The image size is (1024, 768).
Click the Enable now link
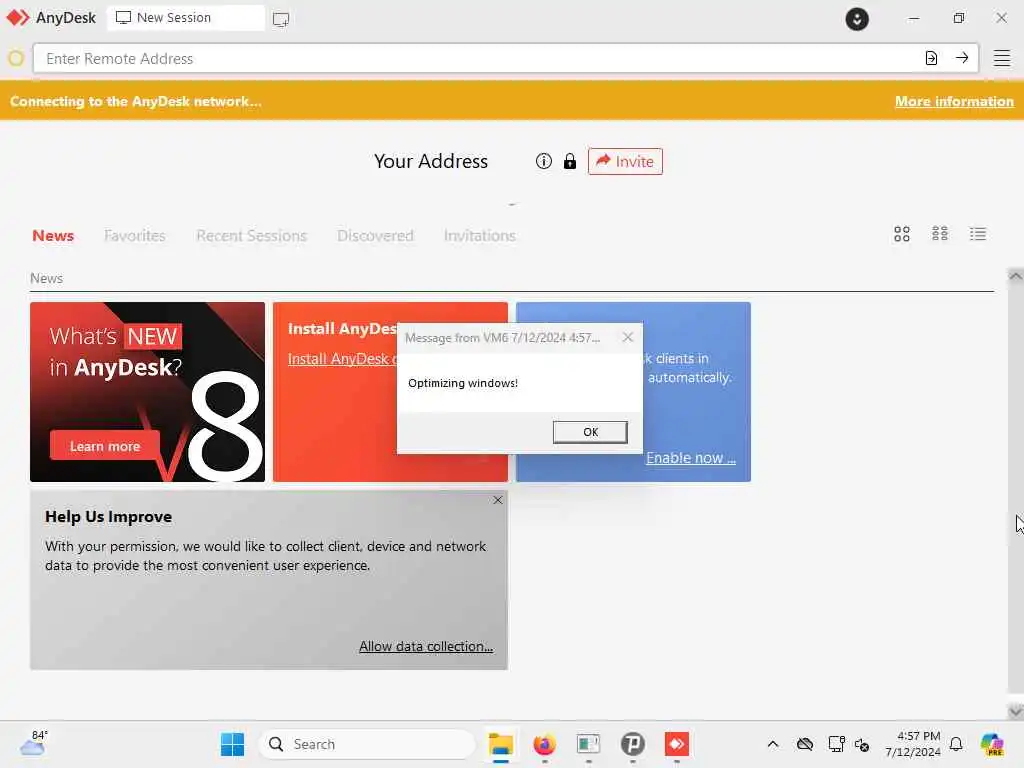coord(691,458)
